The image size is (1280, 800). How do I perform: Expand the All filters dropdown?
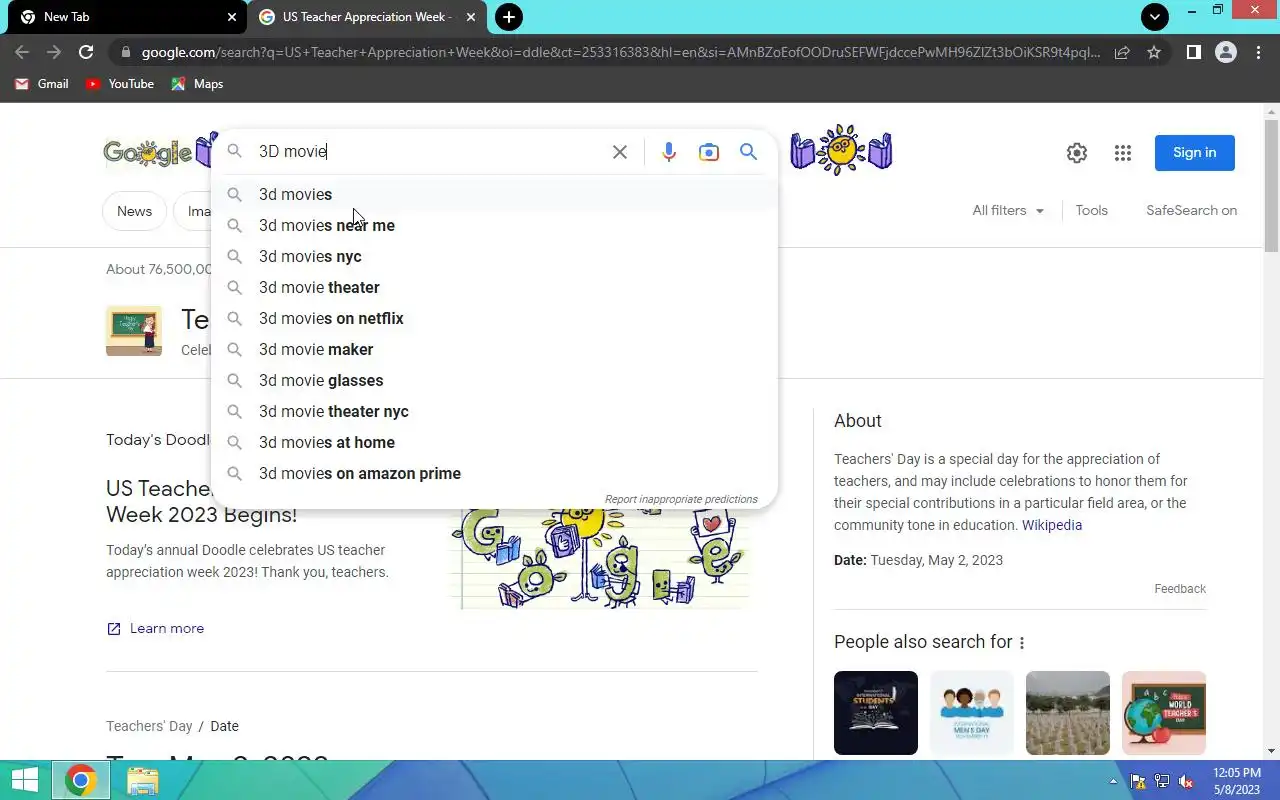pos(1008,210)
